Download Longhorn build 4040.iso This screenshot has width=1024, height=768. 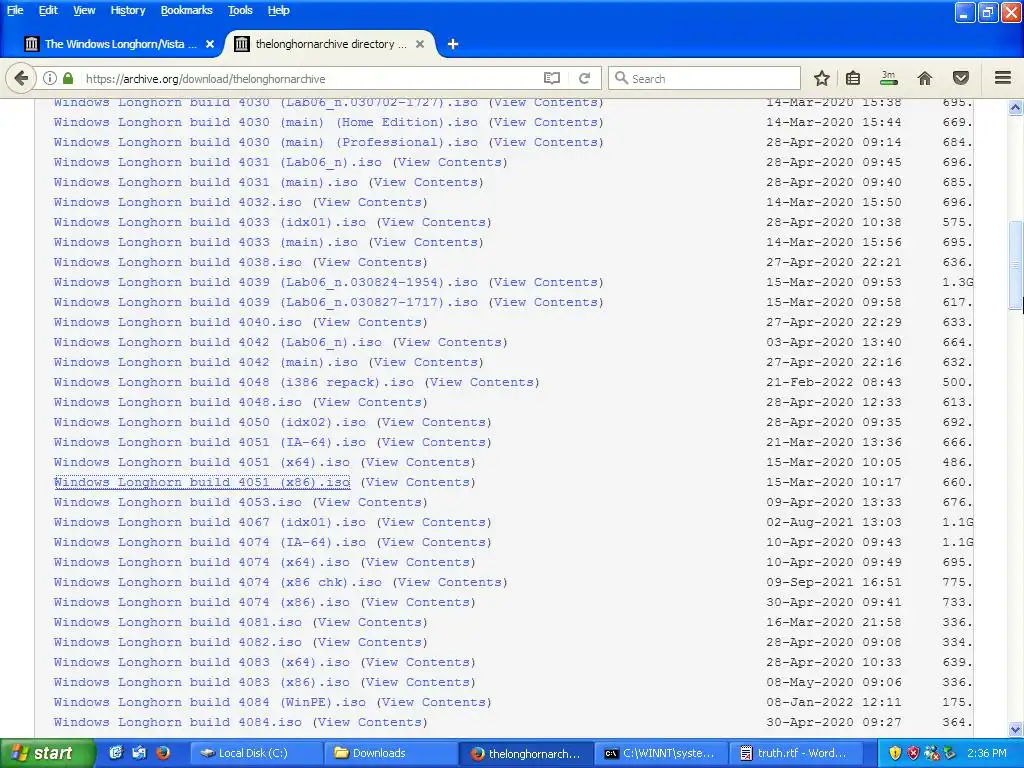[x=178, y=322]
